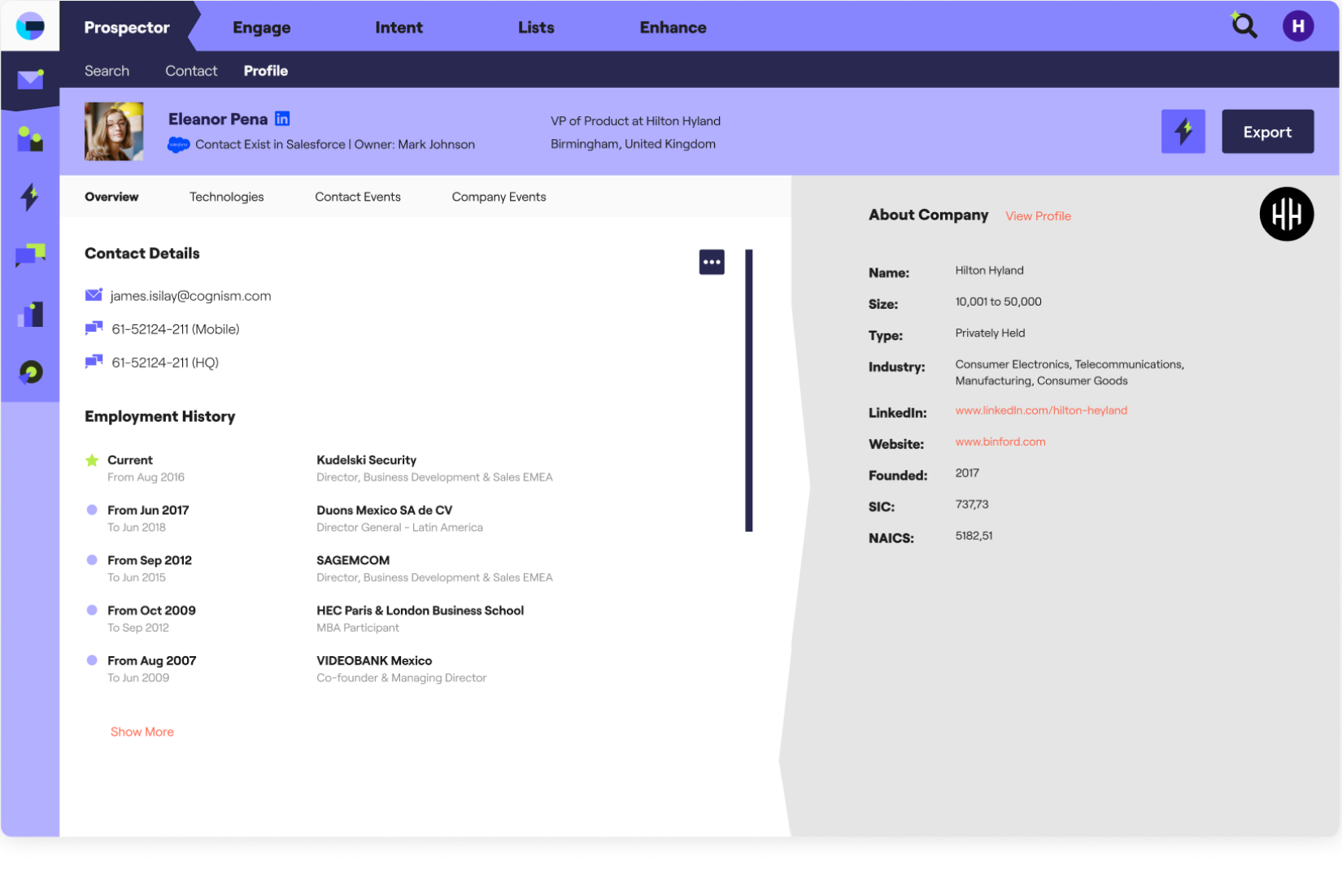1342x896 pixels.
Task: Click the Founded value 2017
Action: tap(967, 473)
